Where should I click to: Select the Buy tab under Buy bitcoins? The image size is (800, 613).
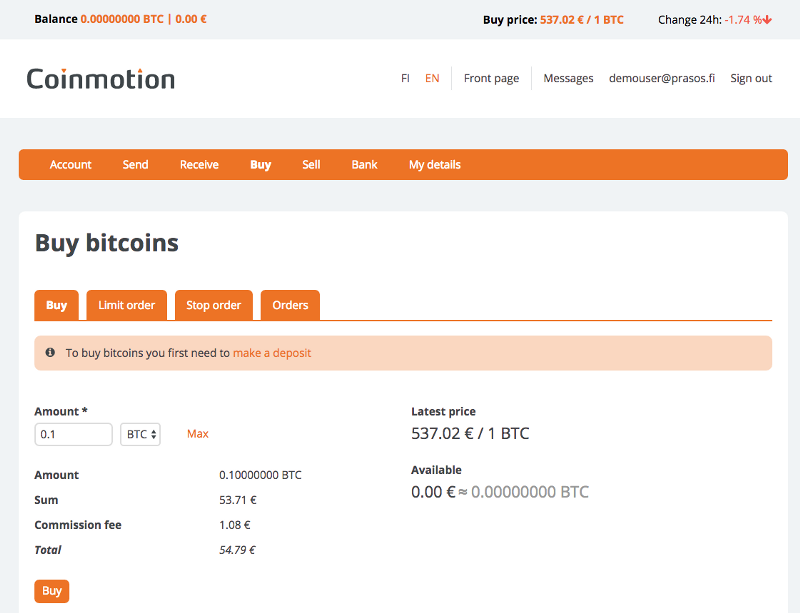click(57, 305)
